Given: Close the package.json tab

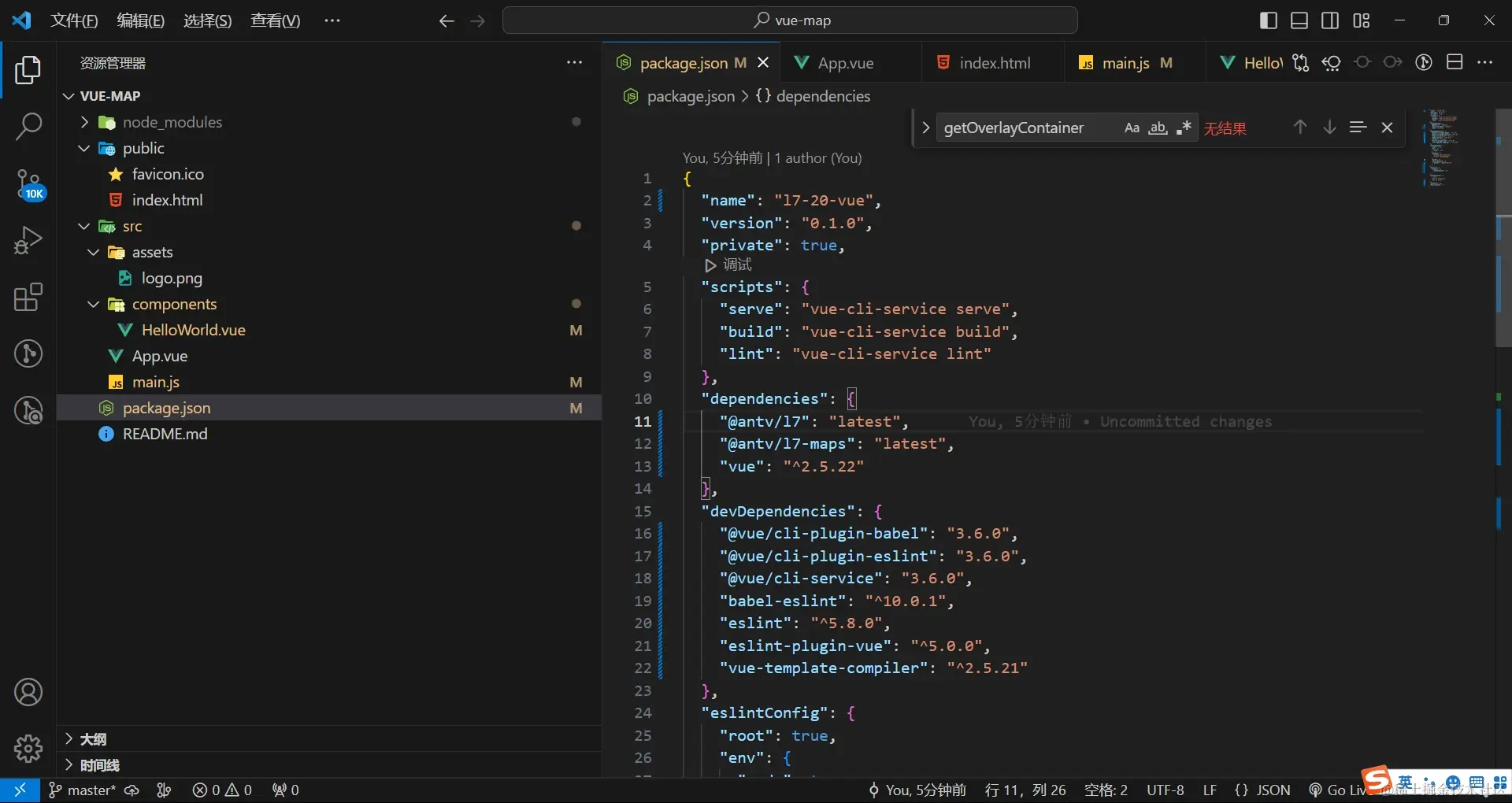Looking at the screenshot, I should coord(762,63).
